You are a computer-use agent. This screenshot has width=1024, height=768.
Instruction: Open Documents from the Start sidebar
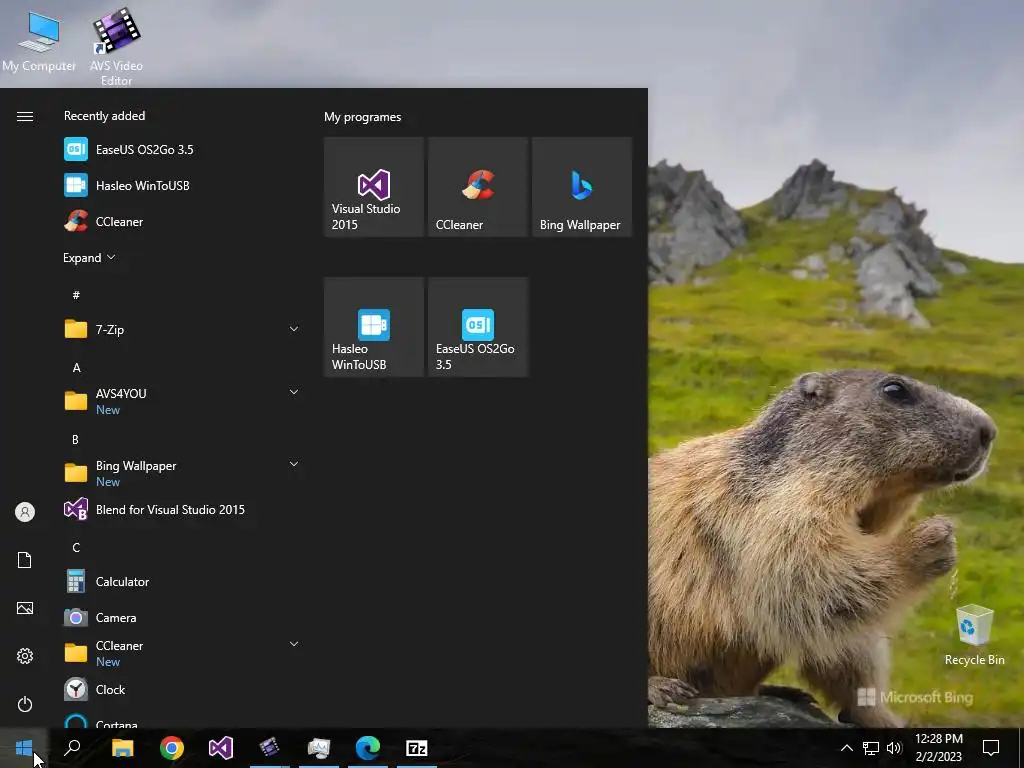point(25,560)
